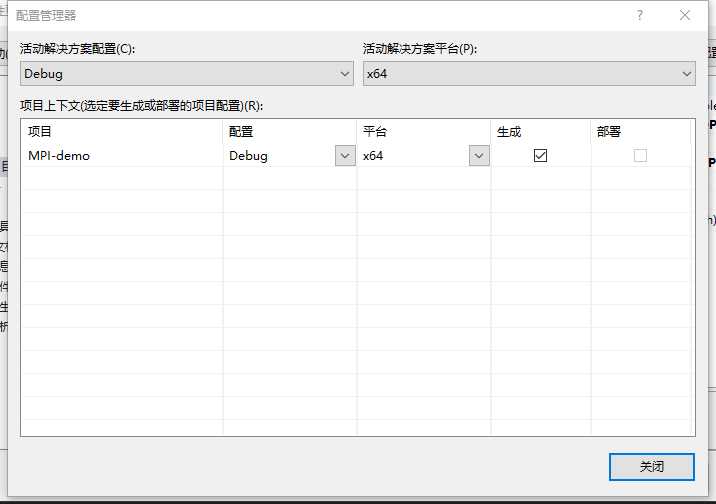Select the MPI-demo project cell
Screen dimensions: 716x504
122,156
